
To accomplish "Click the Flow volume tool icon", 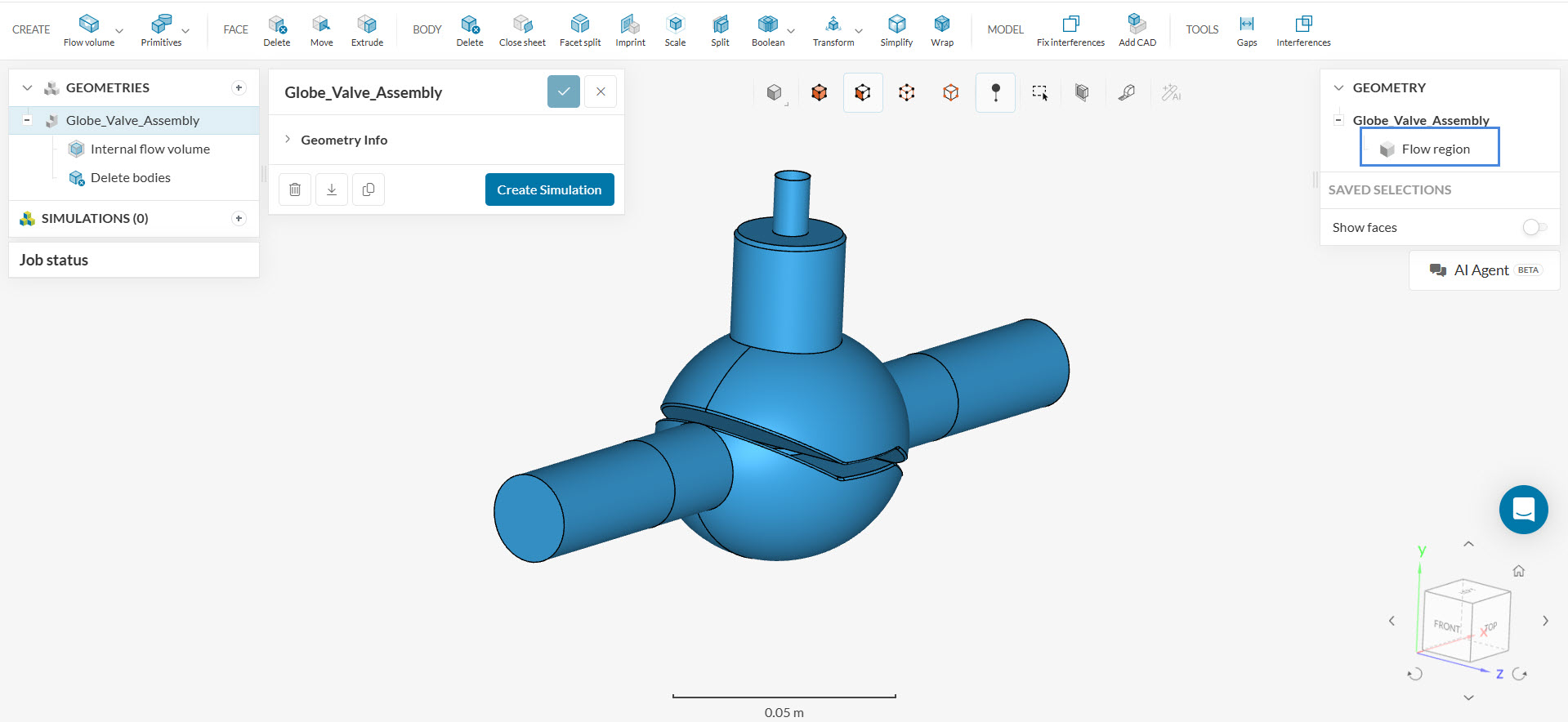I will coord(88,25).
